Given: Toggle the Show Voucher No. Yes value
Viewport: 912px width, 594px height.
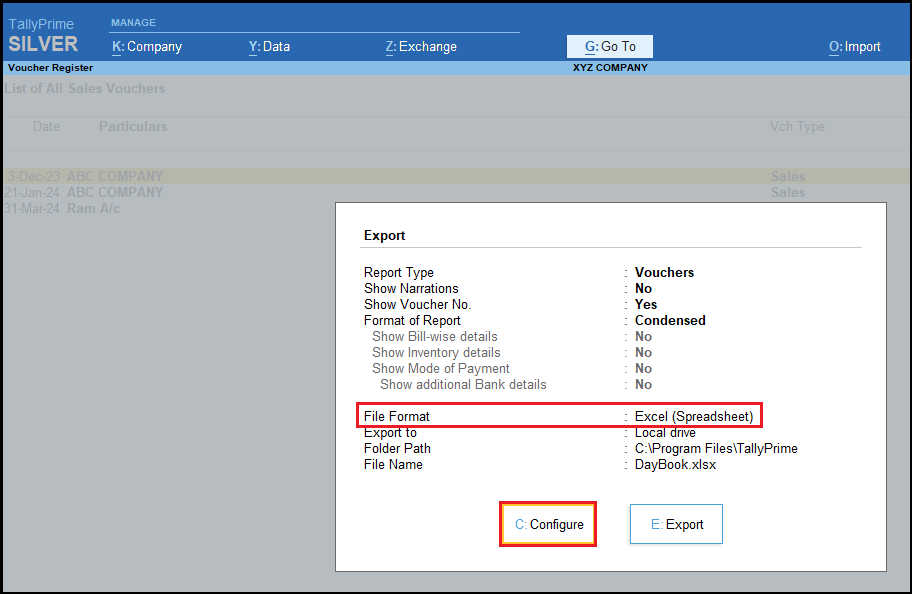Looking at the screenshot, I should pos(646,304).
